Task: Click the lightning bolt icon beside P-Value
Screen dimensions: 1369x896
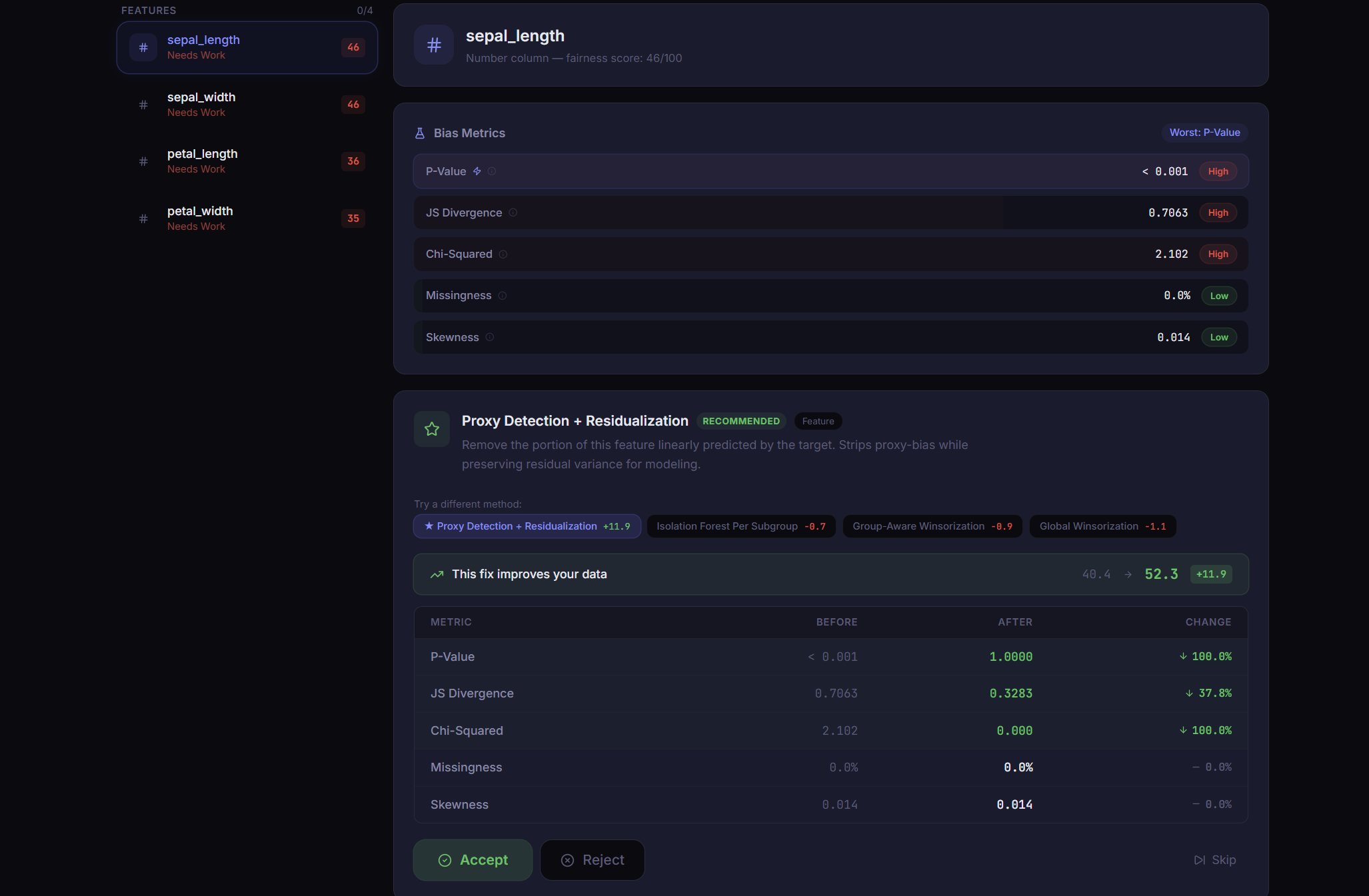Action: pyautogui.click(x=477, y=171)
